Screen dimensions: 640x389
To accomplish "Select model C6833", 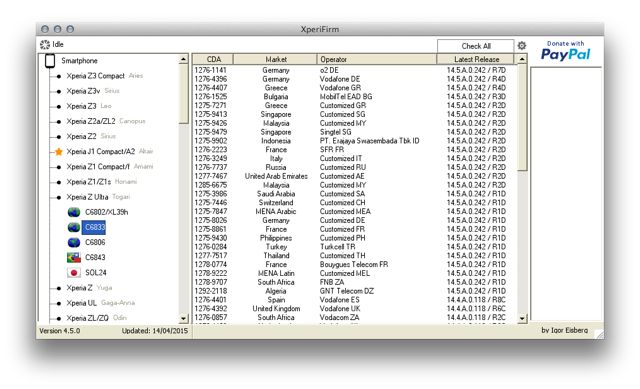I will (x=94, y=227).
